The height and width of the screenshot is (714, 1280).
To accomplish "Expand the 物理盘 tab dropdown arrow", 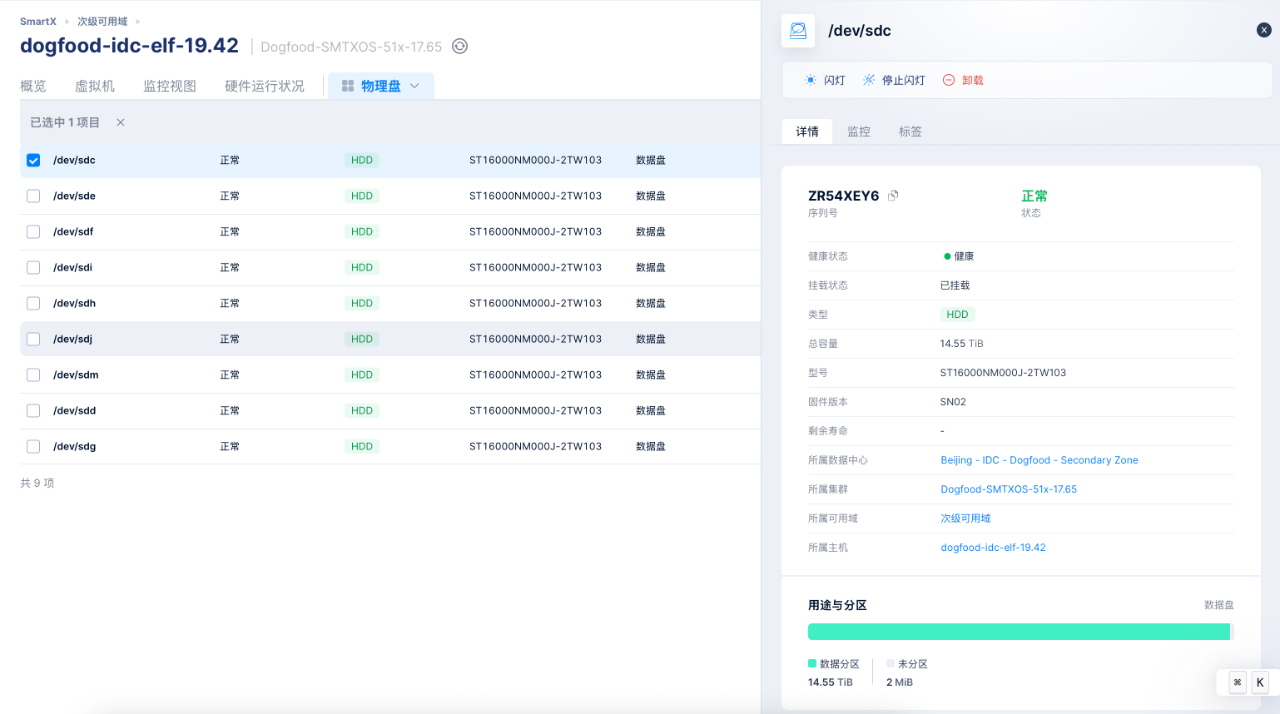I will (415, 86).
